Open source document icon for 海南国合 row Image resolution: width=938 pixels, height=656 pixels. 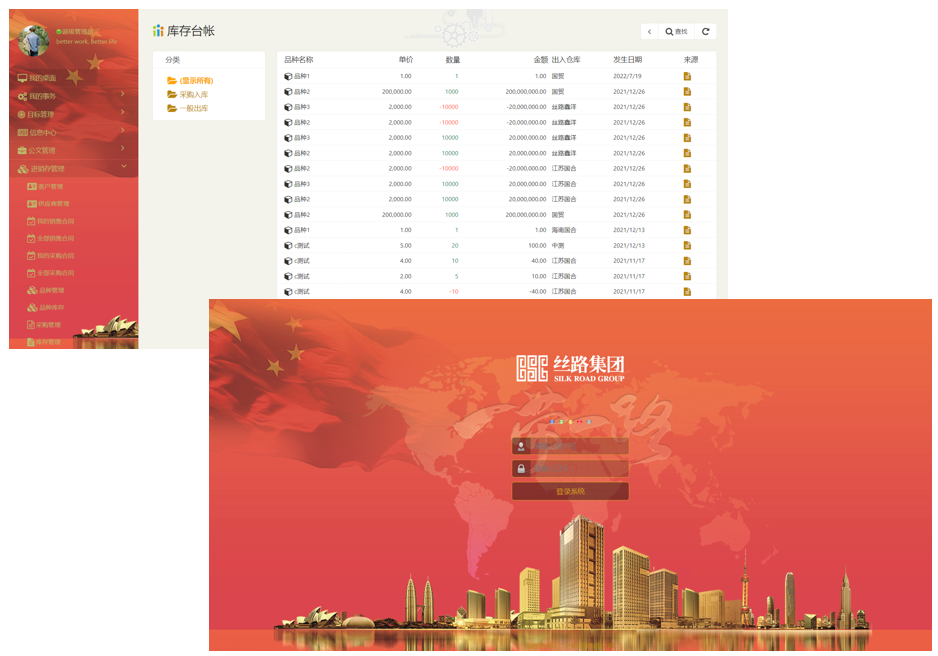687,230
